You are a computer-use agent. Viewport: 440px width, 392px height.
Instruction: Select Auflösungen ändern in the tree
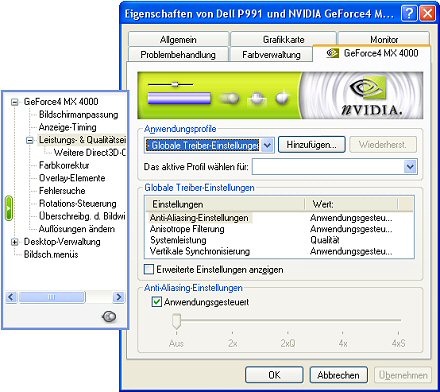pyautogui.click(x=77, y=229)
